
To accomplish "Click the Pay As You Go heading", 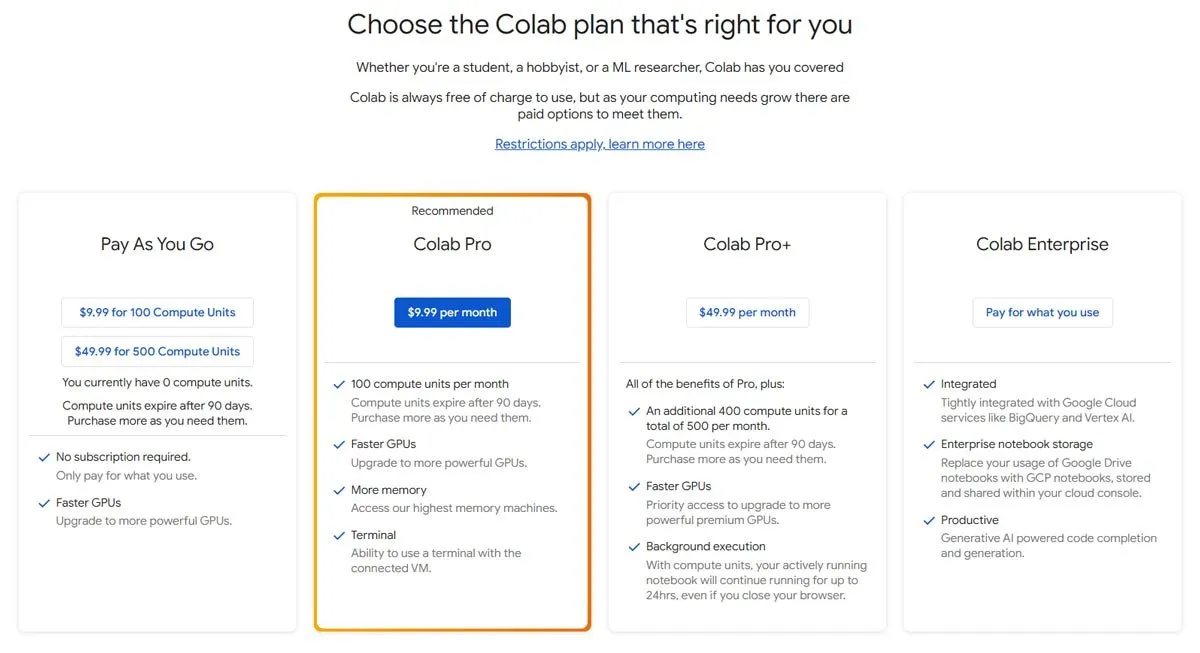I will 157,244.
